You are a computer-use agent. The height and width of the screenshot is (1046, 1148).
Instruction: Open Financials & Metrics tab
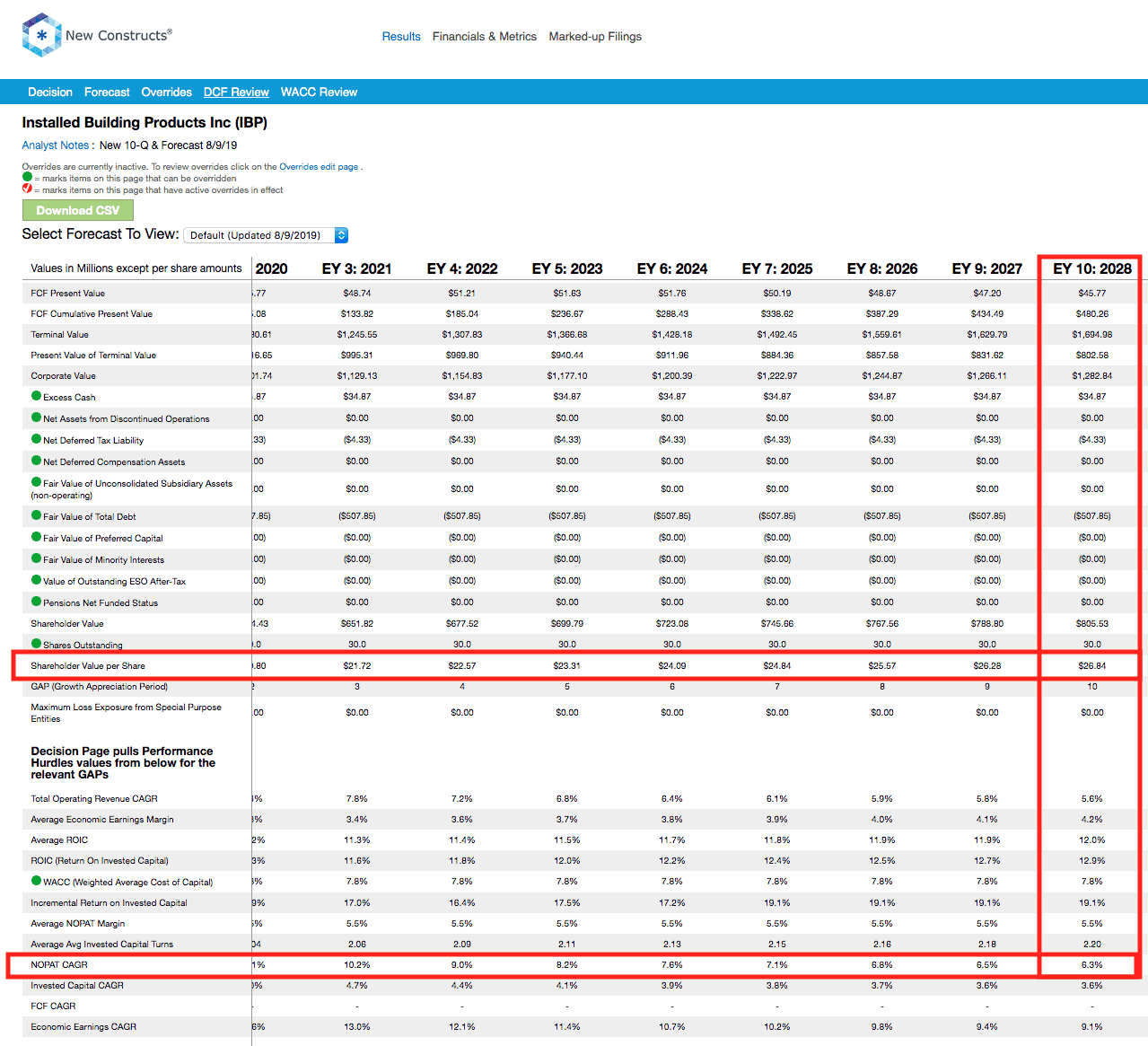coord(485,37)
